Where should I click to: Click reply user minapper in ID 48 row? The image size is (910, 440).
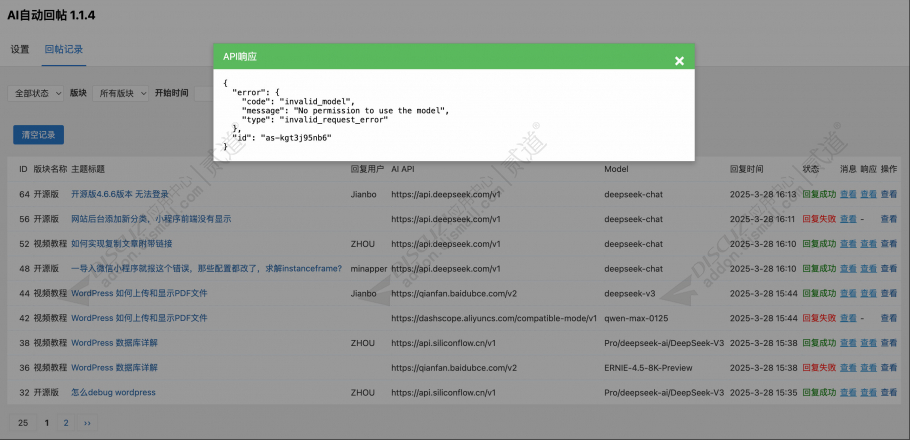coord(369,268)
